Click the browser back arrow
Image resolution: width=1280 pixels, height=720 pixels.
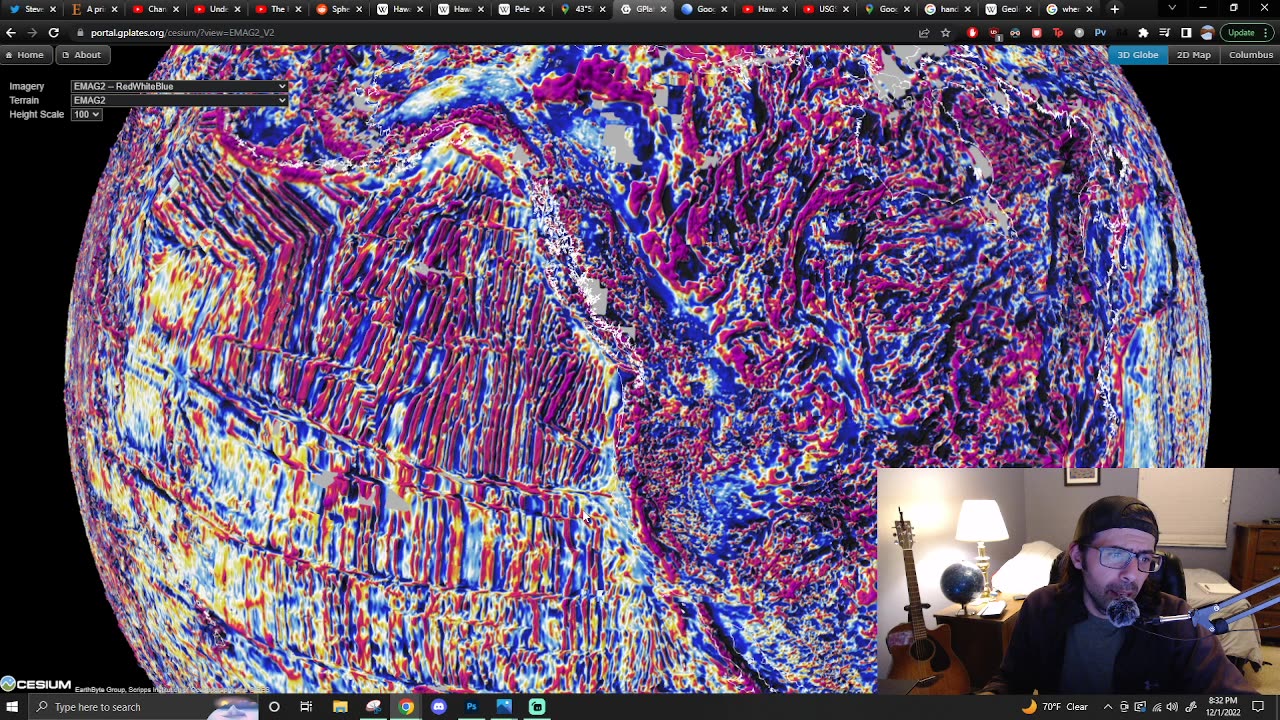tap(11, 32)
